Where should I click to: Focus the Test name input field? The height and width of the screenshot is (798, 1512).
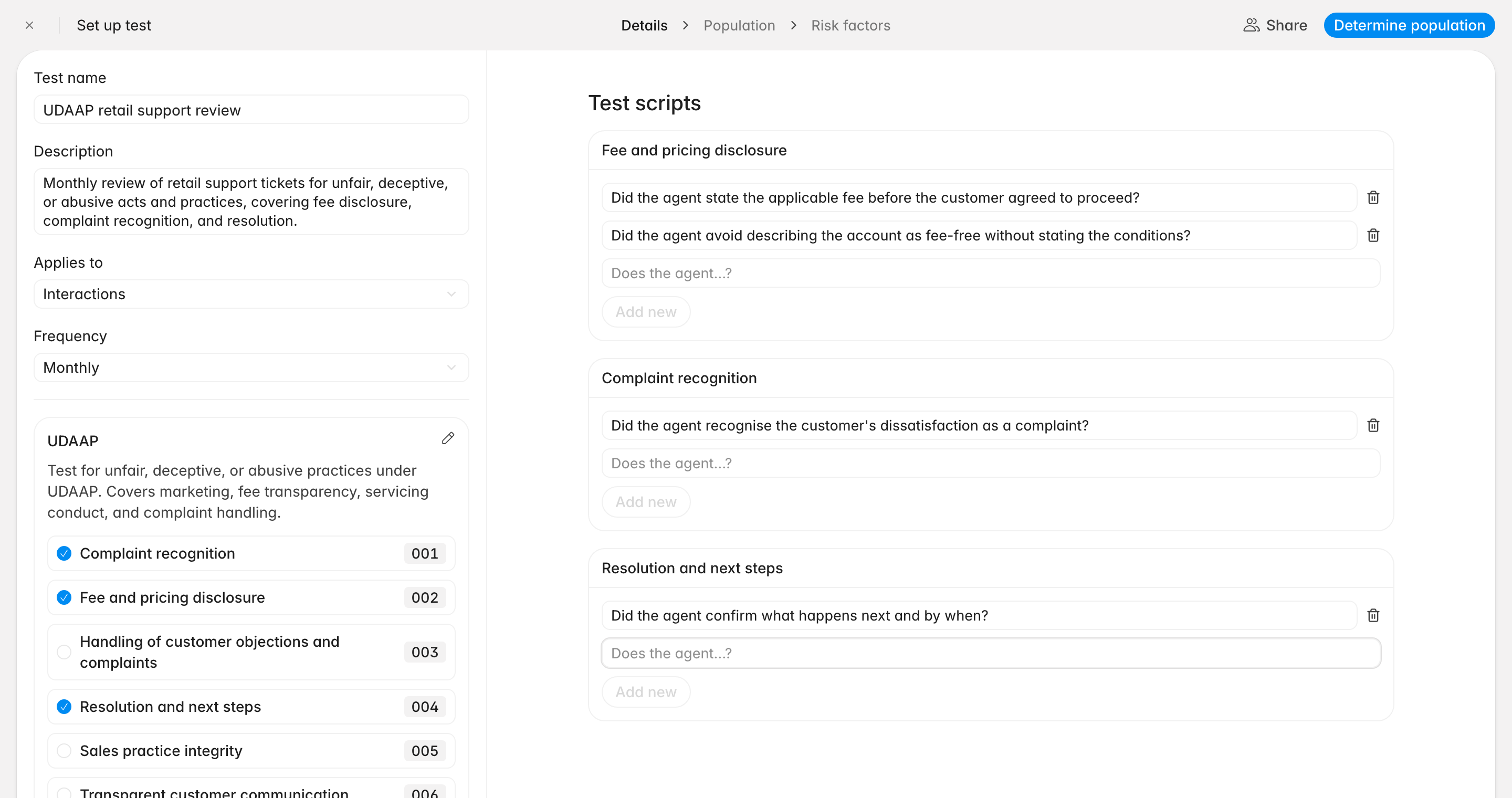pos(251,110)
